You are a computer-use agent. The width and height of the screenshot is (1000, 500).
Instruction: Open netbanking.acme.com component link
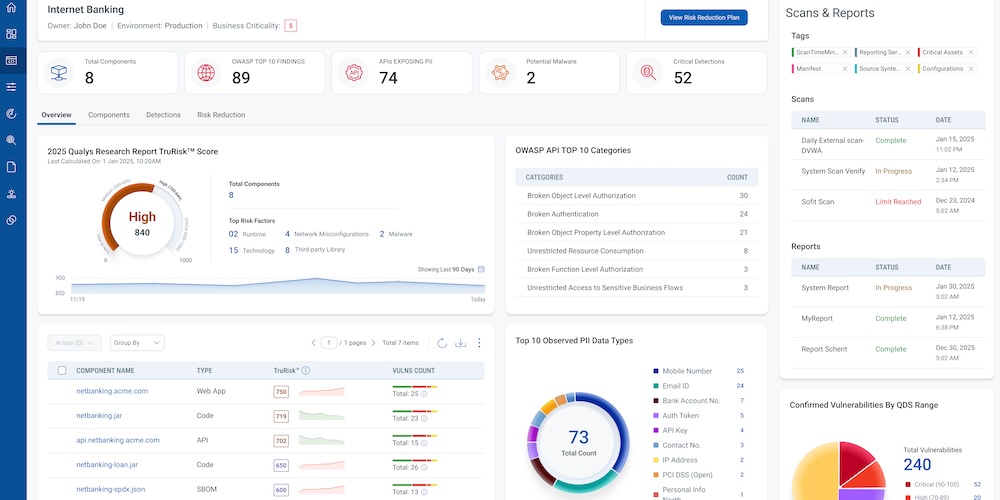(112, 391)
